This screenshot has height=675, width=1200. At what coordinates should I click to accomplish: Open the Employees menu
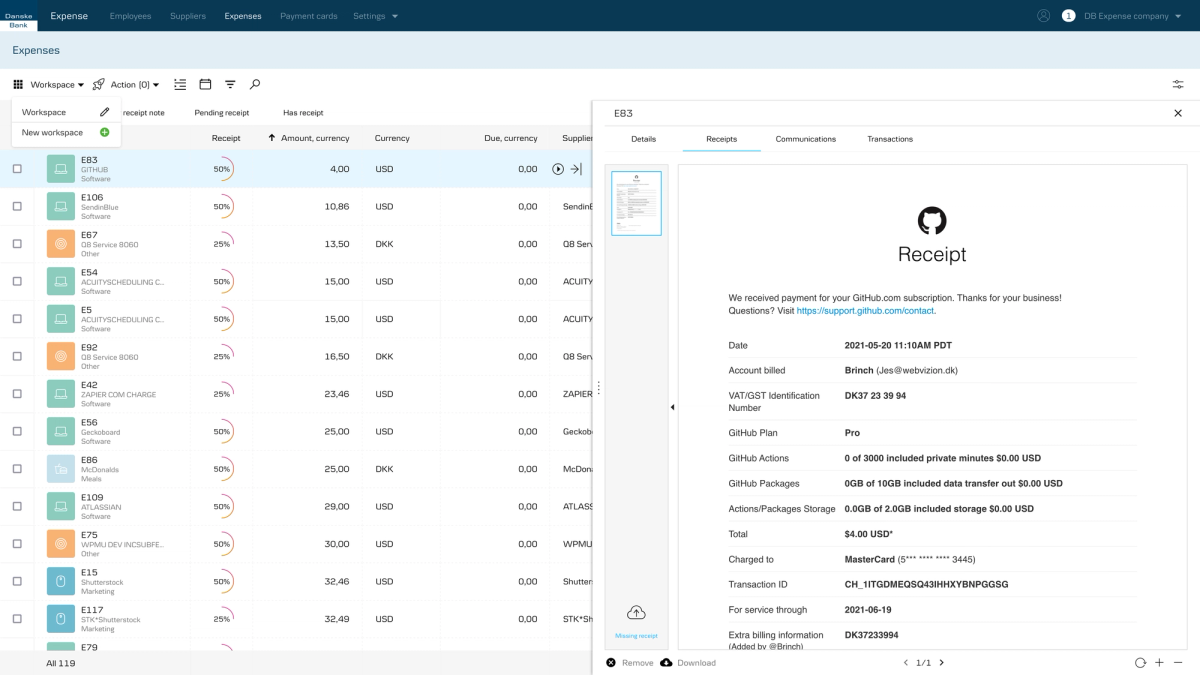coord(130,16)
